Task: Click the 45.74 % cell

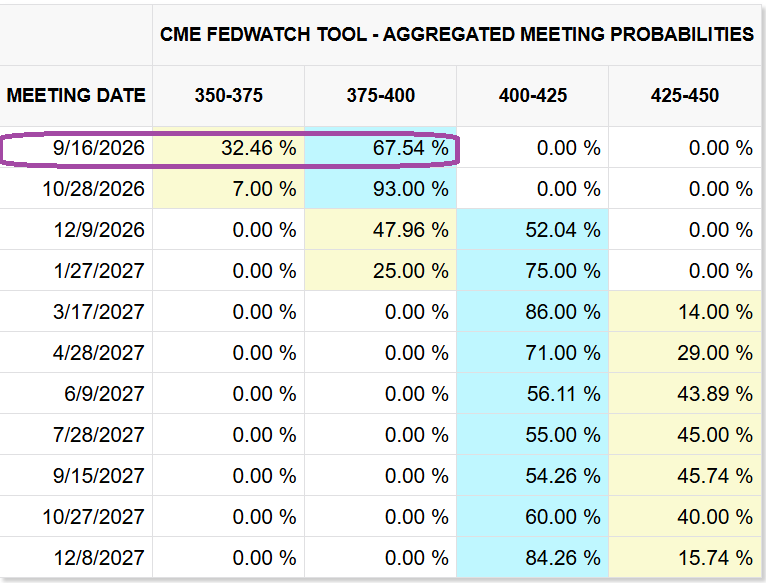Action: point(685,475)
